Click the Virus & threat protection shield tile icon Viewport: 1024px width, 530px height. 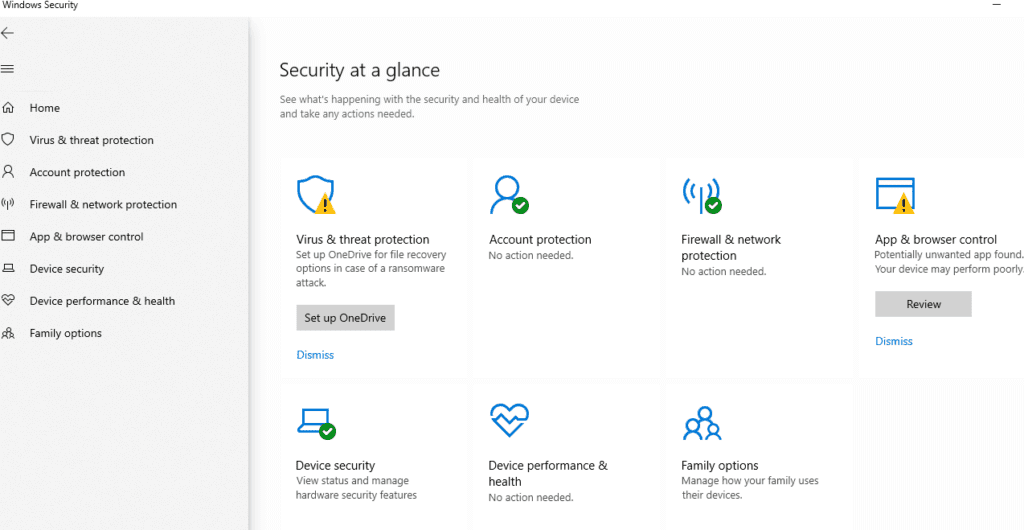pyautogui.click(x=316, y=195)
